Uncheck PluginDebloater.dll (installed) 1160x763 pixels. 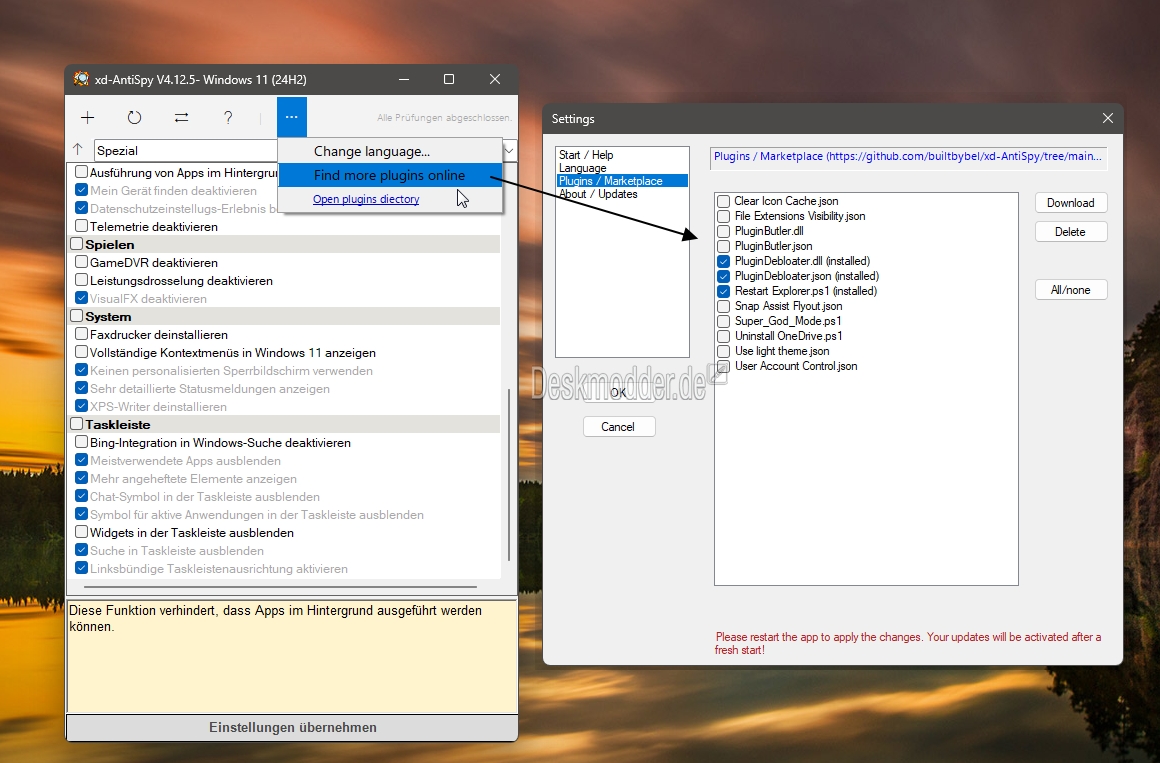click(x=724, y=261)
